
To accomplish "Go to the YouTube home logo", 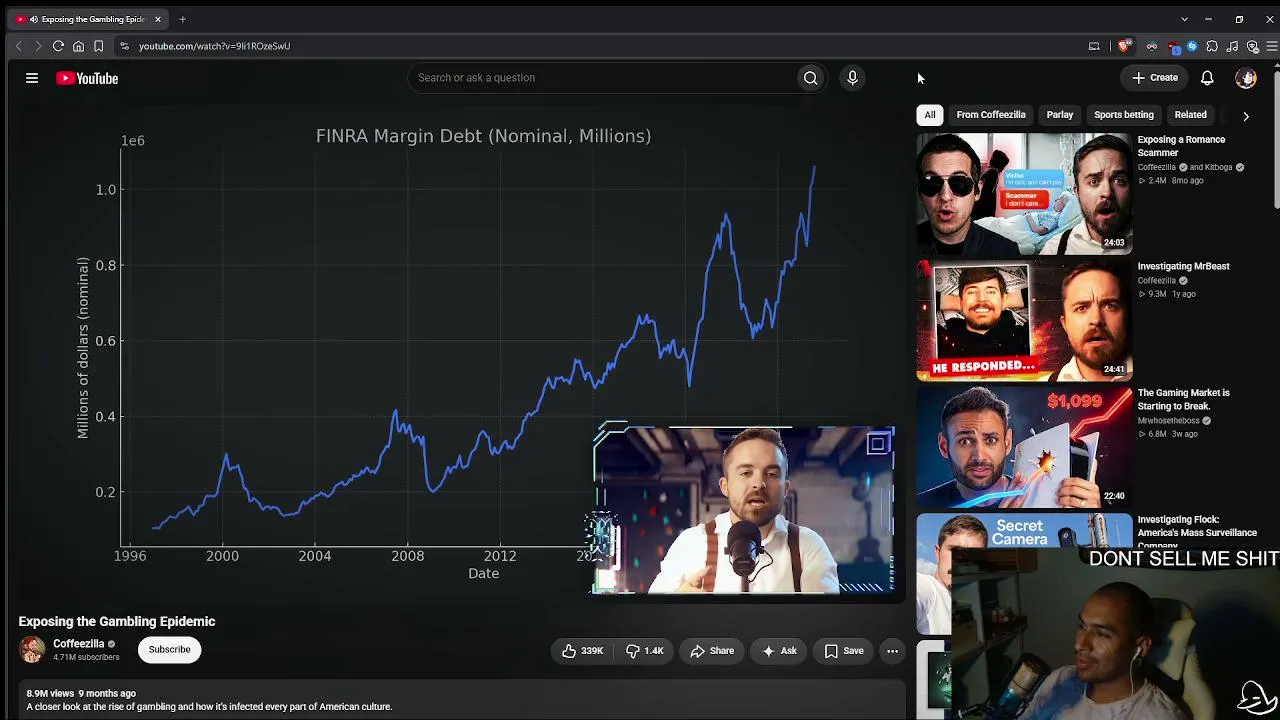I will point(87,78).
